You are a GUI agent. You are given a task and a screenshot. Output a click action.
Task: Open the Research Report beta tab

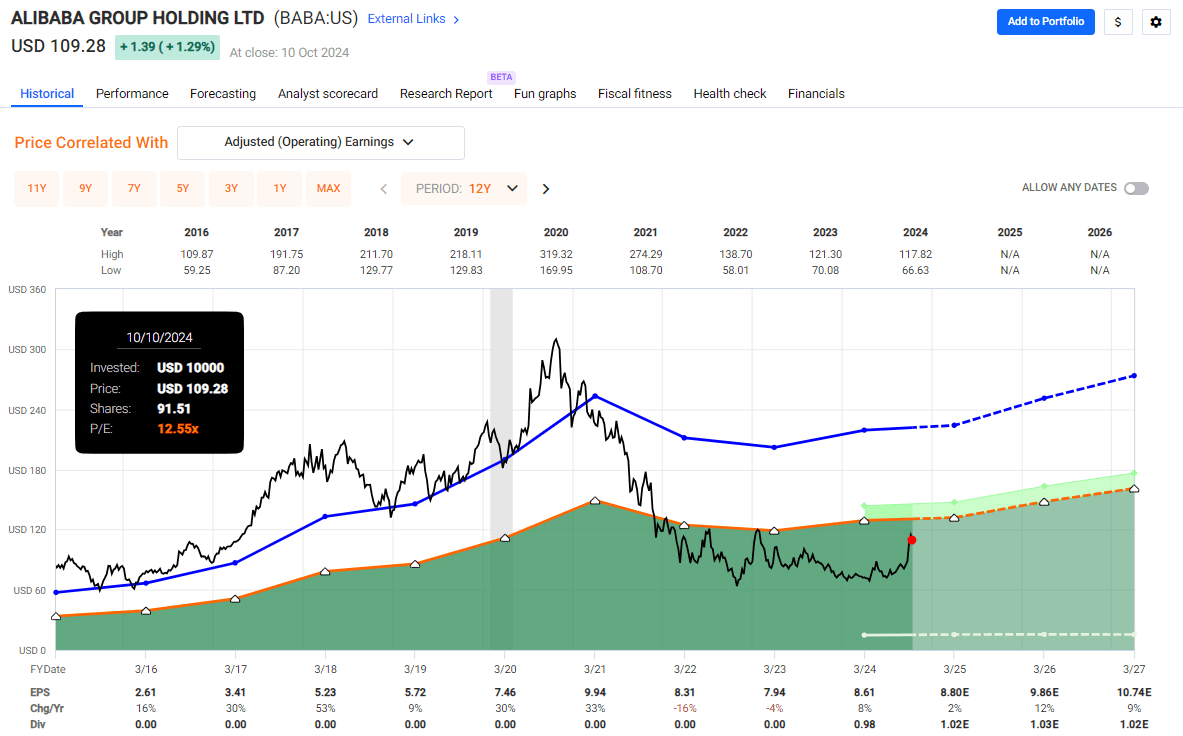click(446, 93)
